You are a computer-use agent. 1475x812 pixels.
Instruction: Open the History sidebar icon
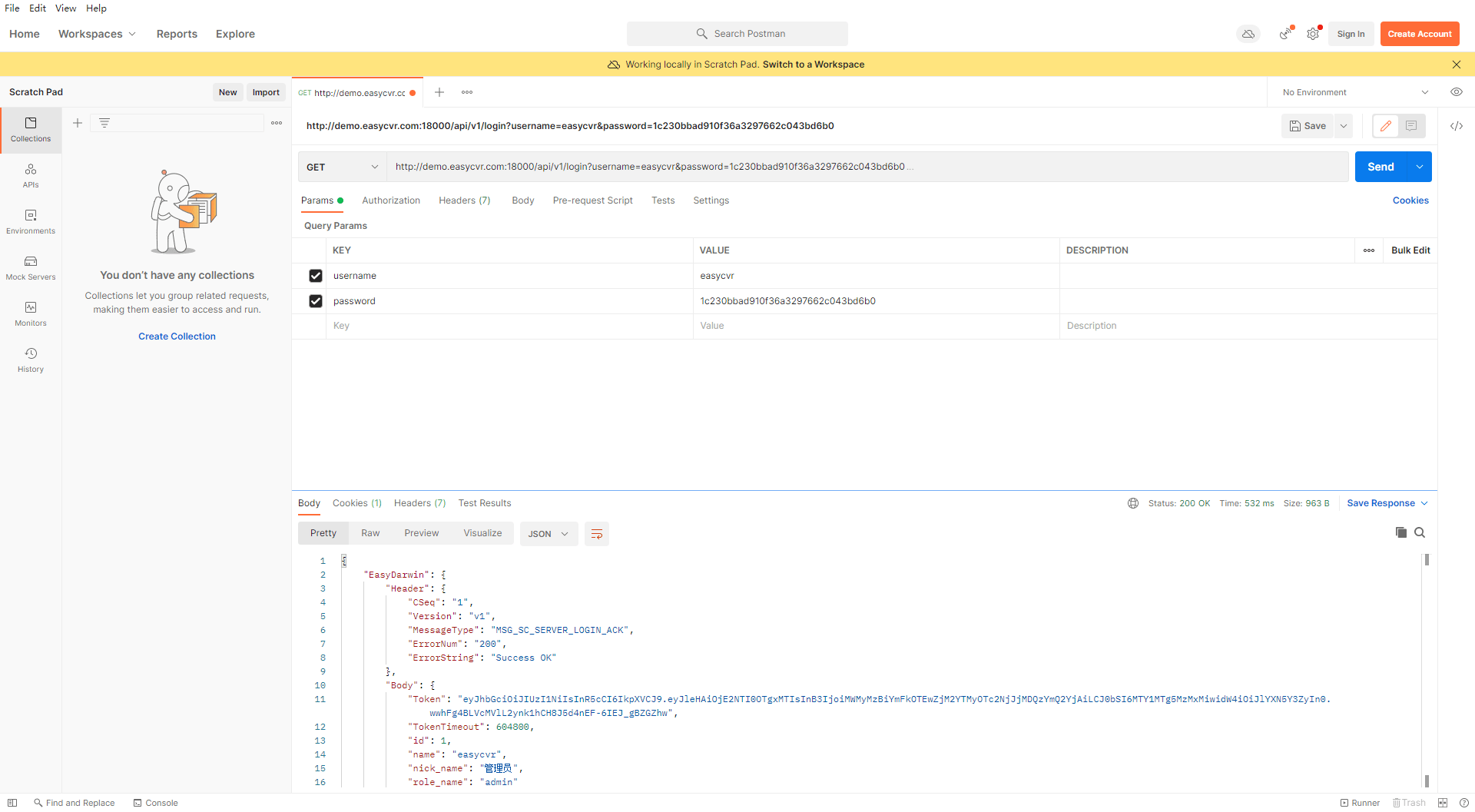pyautogui.click(x=31, y=359)
